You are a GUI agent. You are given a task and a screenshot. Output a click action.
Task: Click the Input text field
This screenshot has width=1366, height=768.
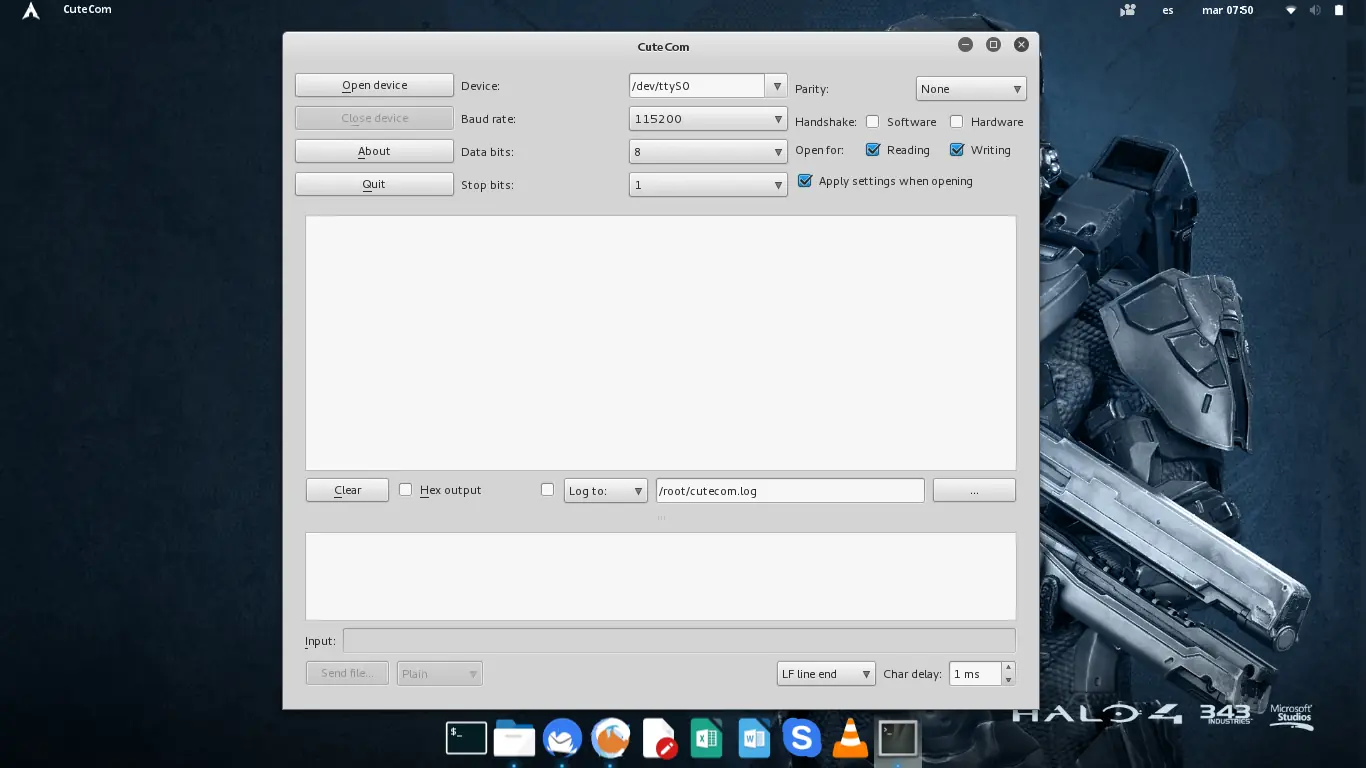click(x=679, y=641)
